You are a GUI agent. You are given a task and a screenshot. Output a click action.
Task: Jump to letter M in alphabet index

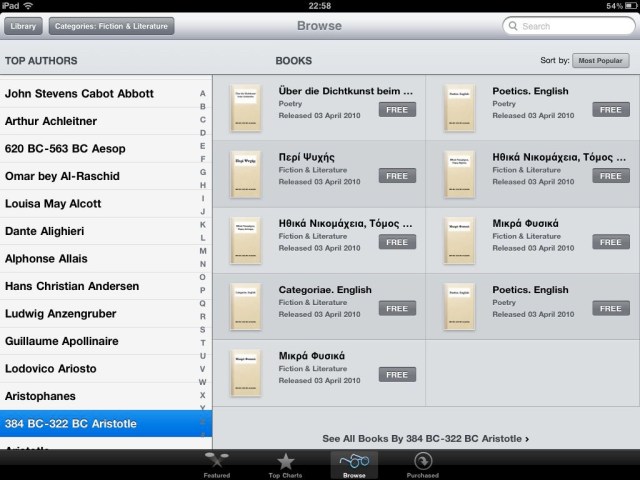[x=204, y=251]
